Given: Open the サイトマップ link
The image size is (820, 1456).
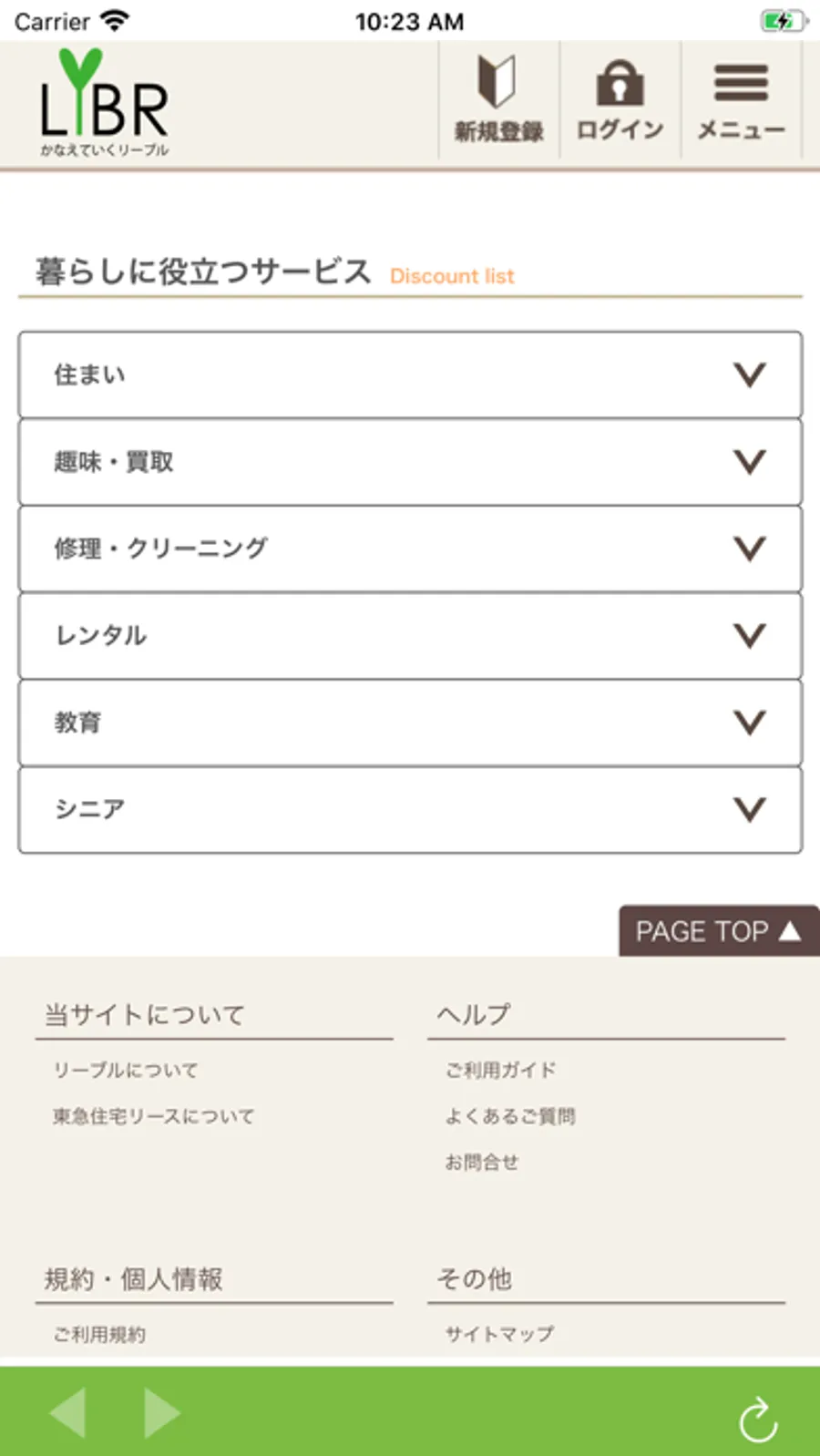Looking at the screenshot, I should tap(499, 1334).
